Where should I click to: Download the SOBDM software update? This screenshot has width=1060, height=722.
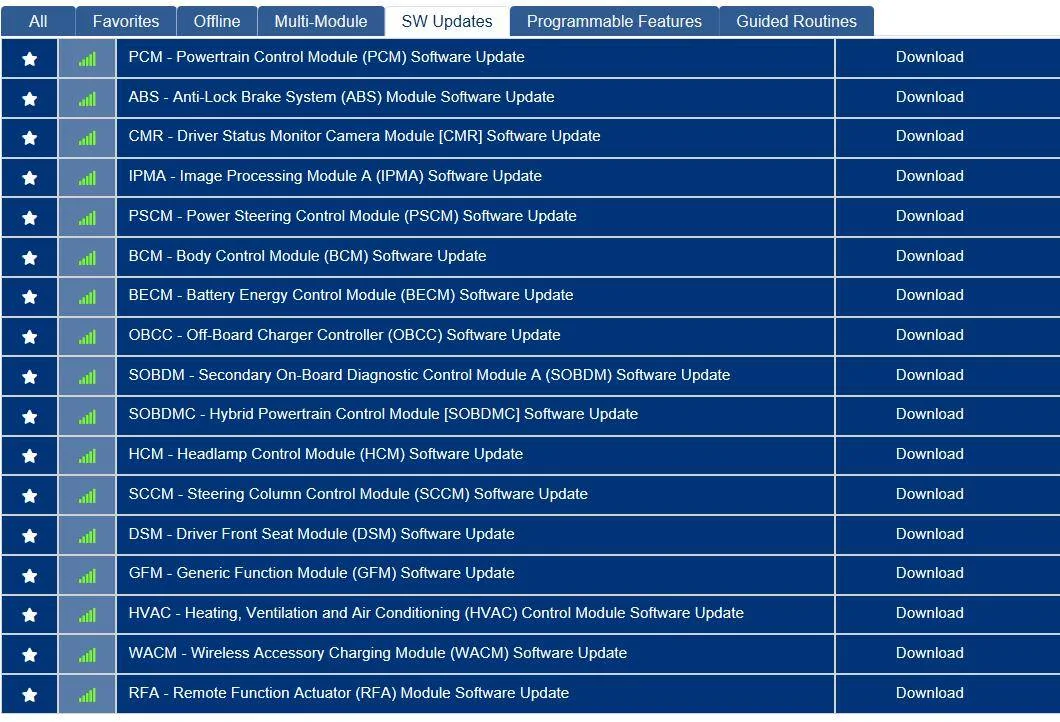(930, 375)
